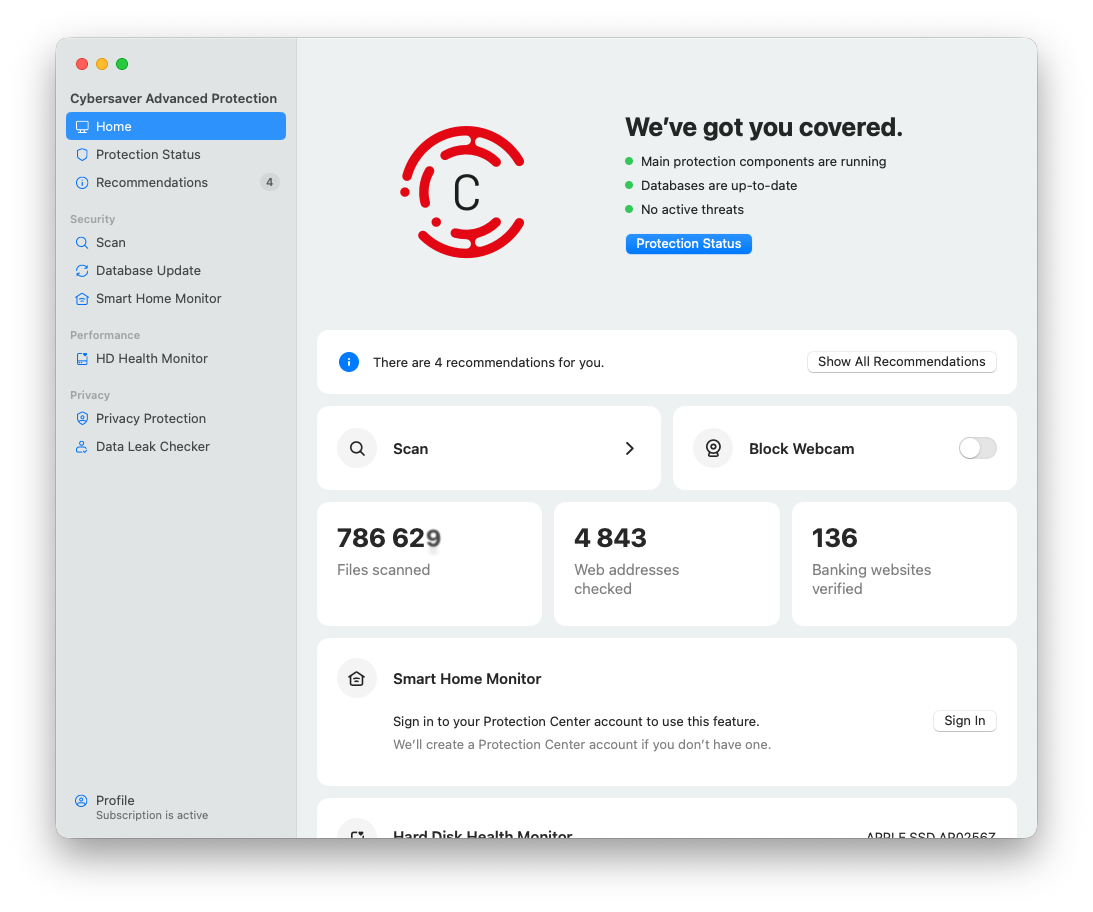Click the Recommendations badge showing 4
This screenshot has width=1093, height=912.
(269, 183)
